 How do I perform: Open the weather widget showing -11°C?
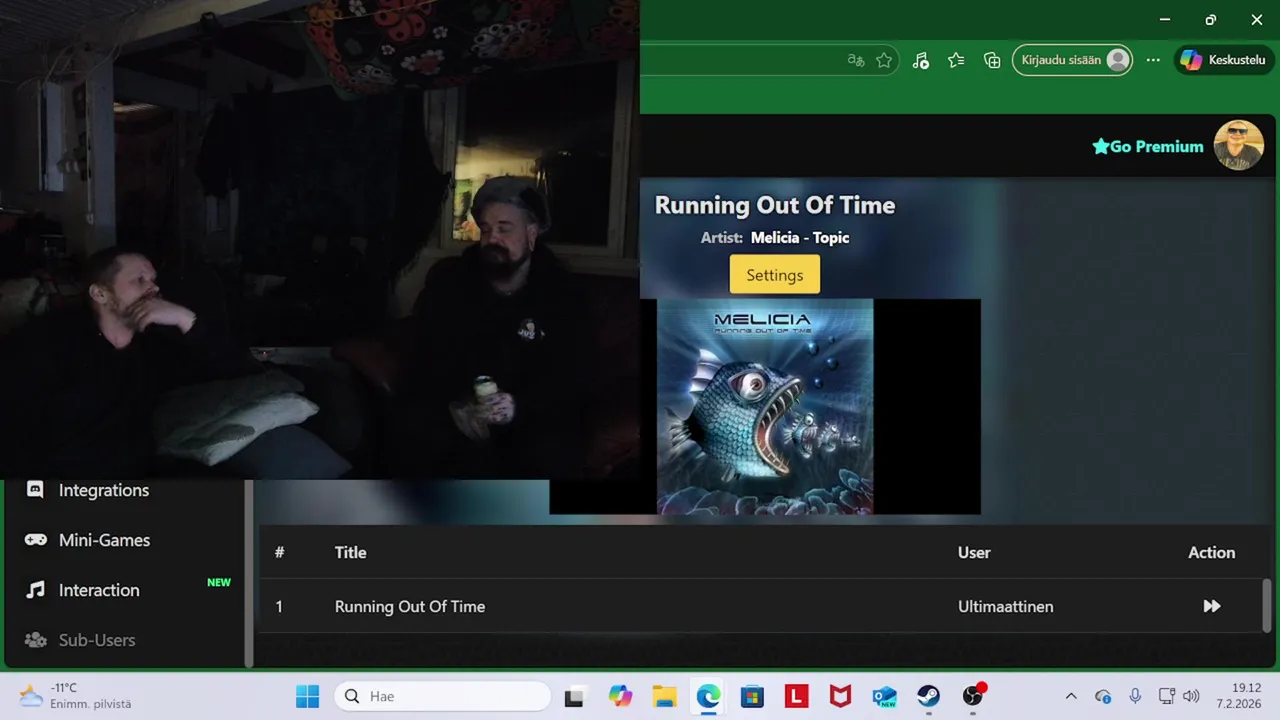pyautogui.click(x=76, y=696)
